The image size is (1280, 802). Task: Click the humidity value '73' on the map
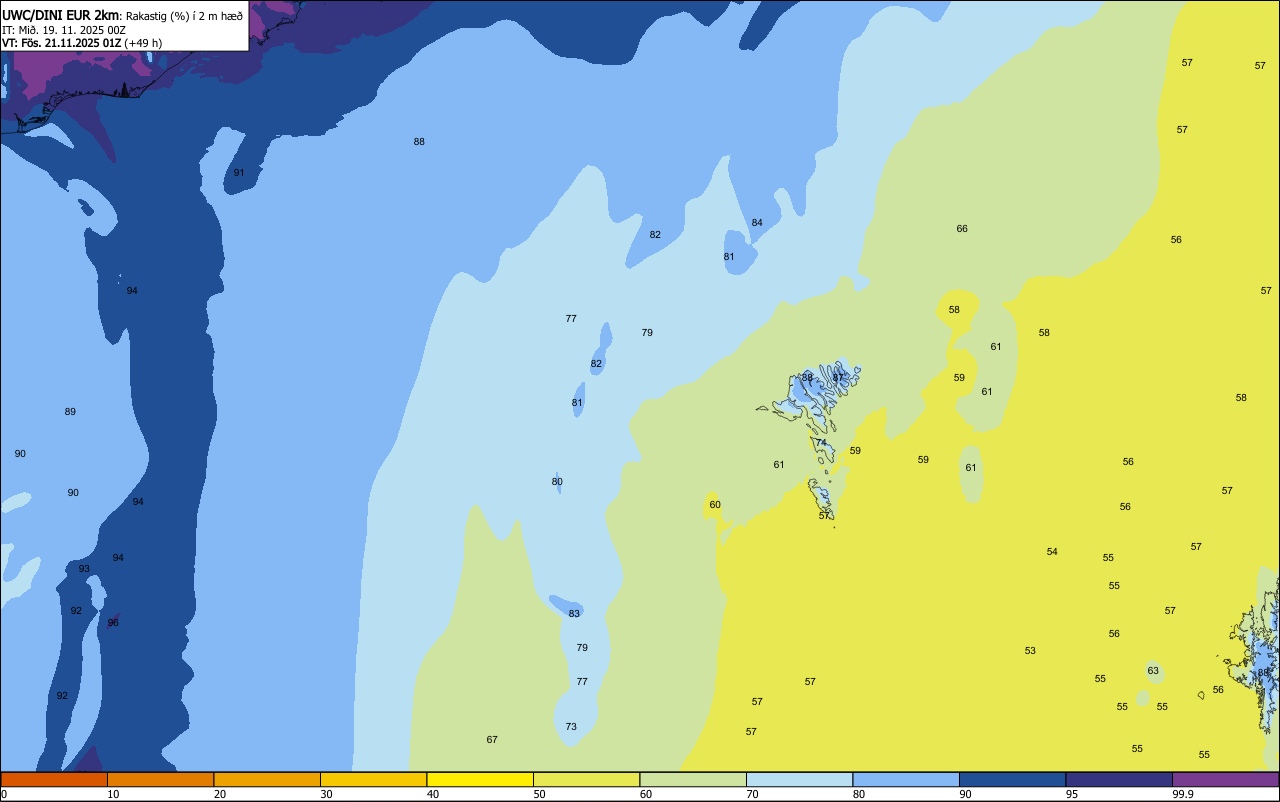point(571,727)
